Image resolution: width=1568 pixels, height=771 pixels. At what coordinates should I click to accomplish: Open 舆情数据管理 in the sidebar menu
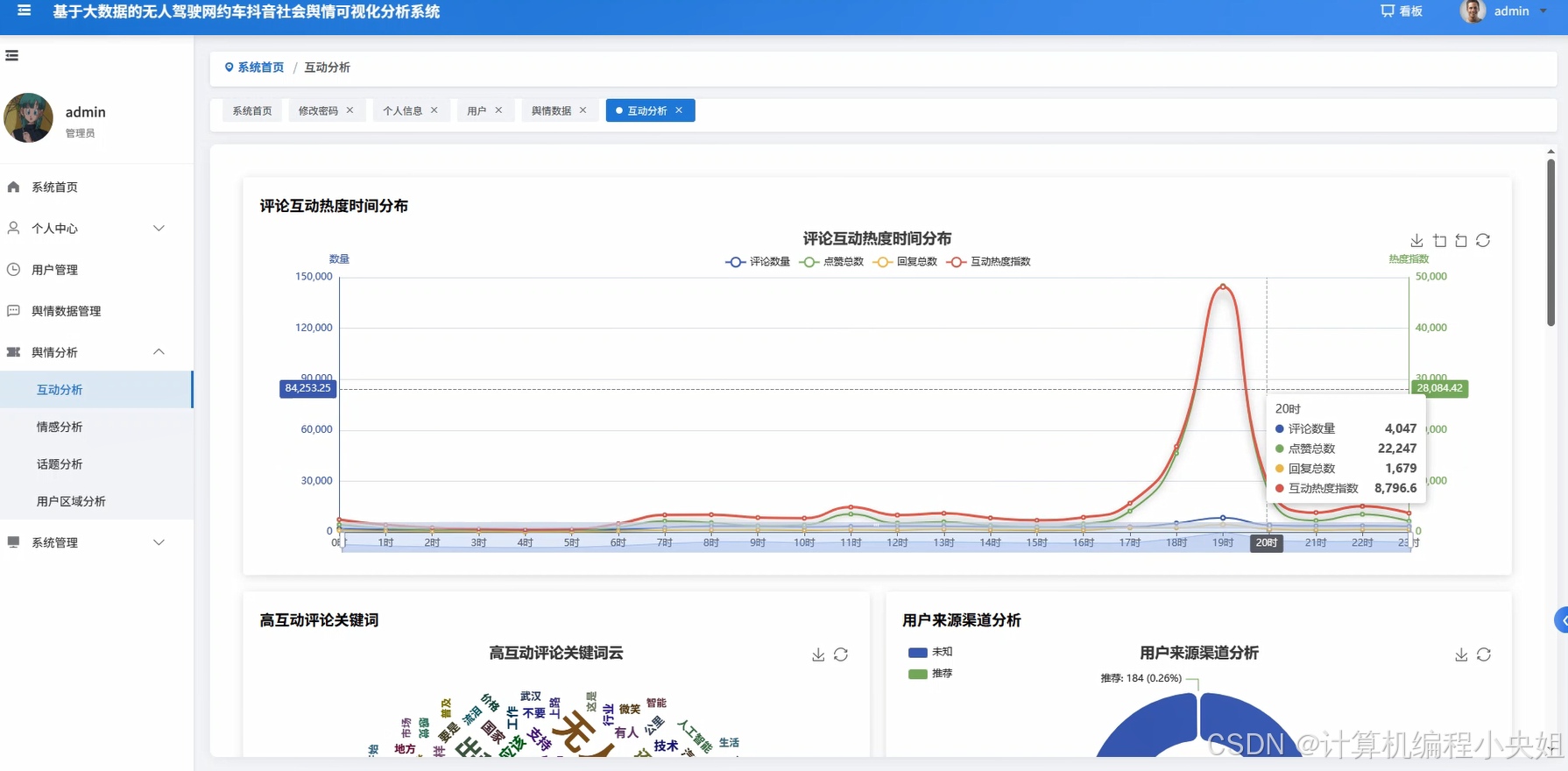coord(96,310)
